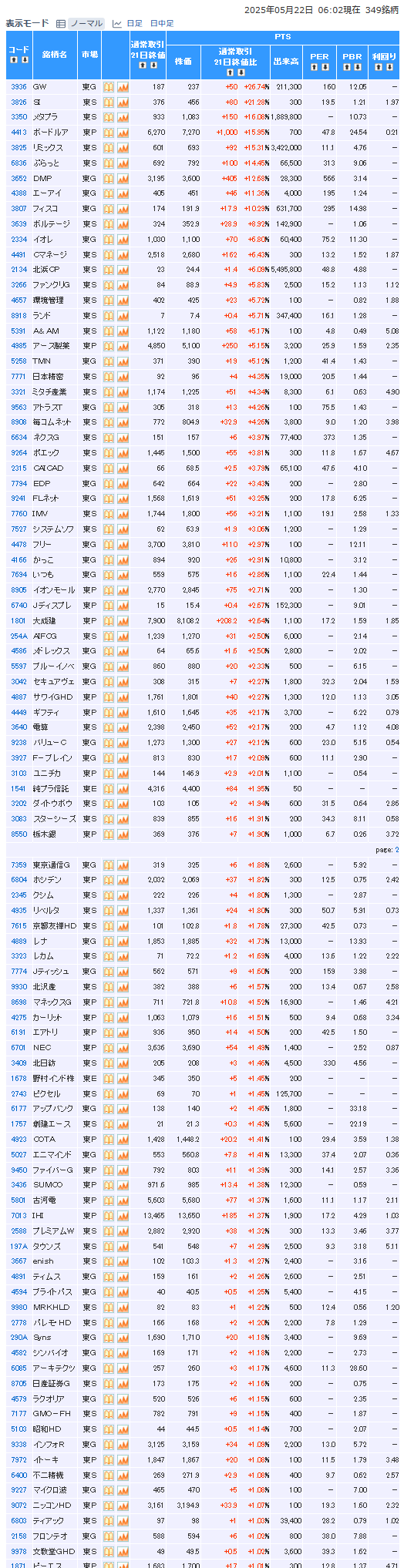Click stock name マネックスG
The height and width of the screenshot is (1568, 404).
point(52,1002)
